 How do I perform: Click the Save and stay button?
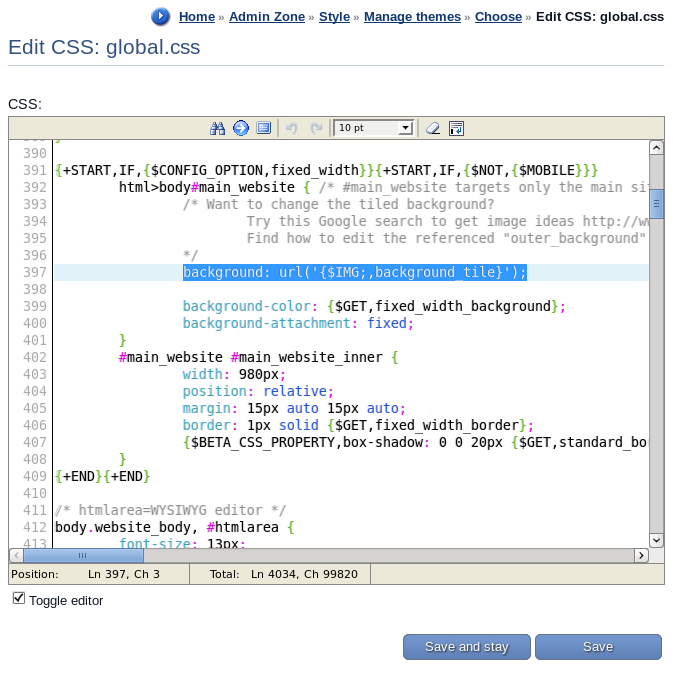(x=467, y=647)
